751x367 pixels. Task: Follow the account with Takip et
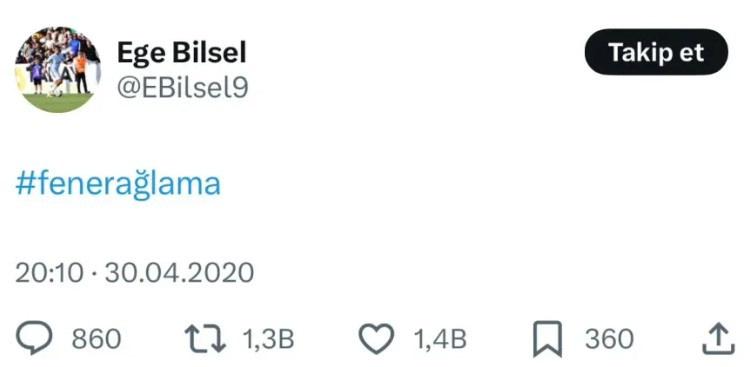(656, 52)
